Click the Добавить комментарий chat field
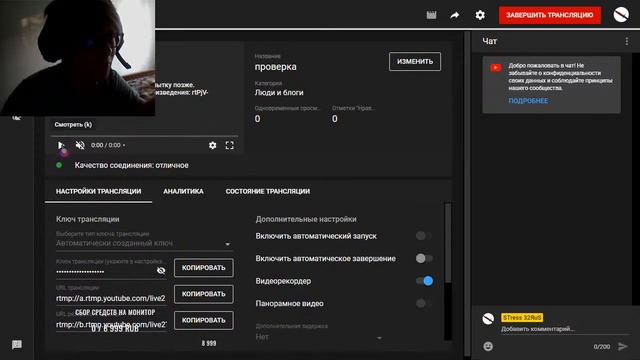Viewport: 640px width, 360px height. pyautogui.click(x=563, y=329)
